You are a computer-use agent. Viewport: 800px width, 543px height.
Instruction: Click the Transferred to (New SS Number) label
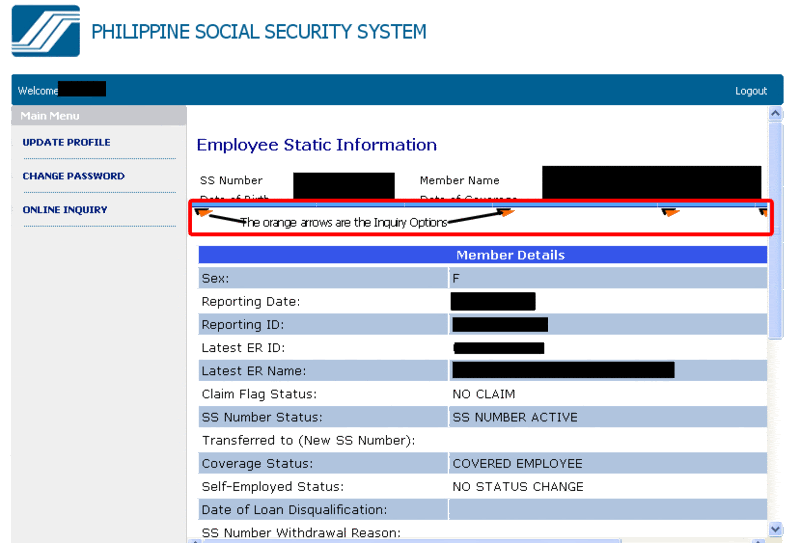coord(308,440)
